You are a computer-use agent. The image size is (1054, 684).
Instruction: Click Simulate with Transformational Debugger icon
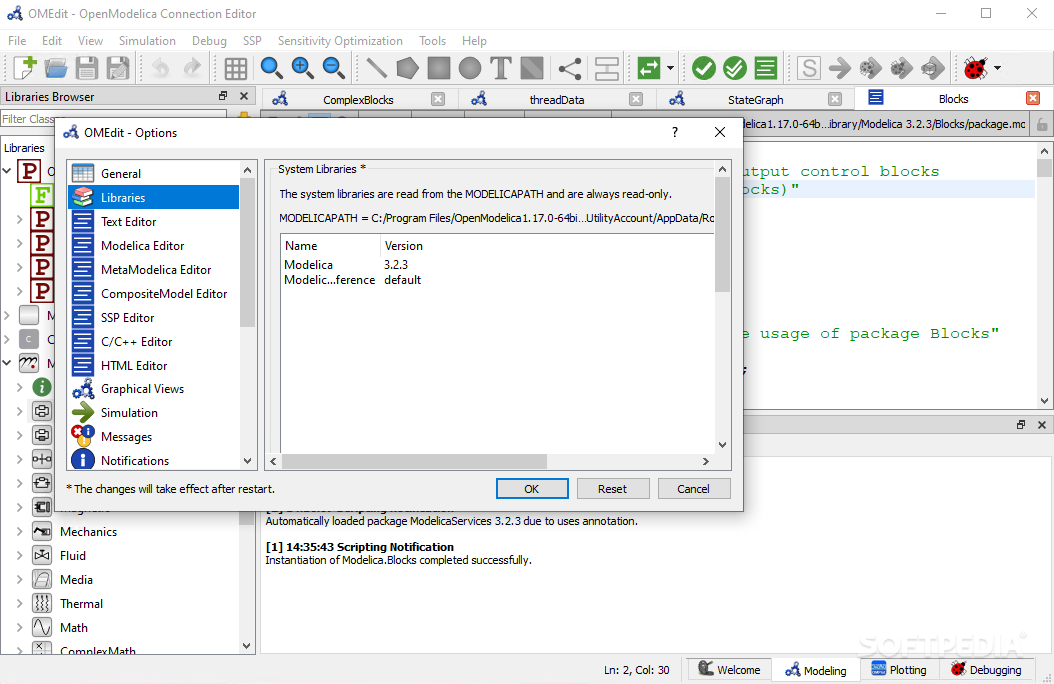pyautogui.click(x=870, y=68)
